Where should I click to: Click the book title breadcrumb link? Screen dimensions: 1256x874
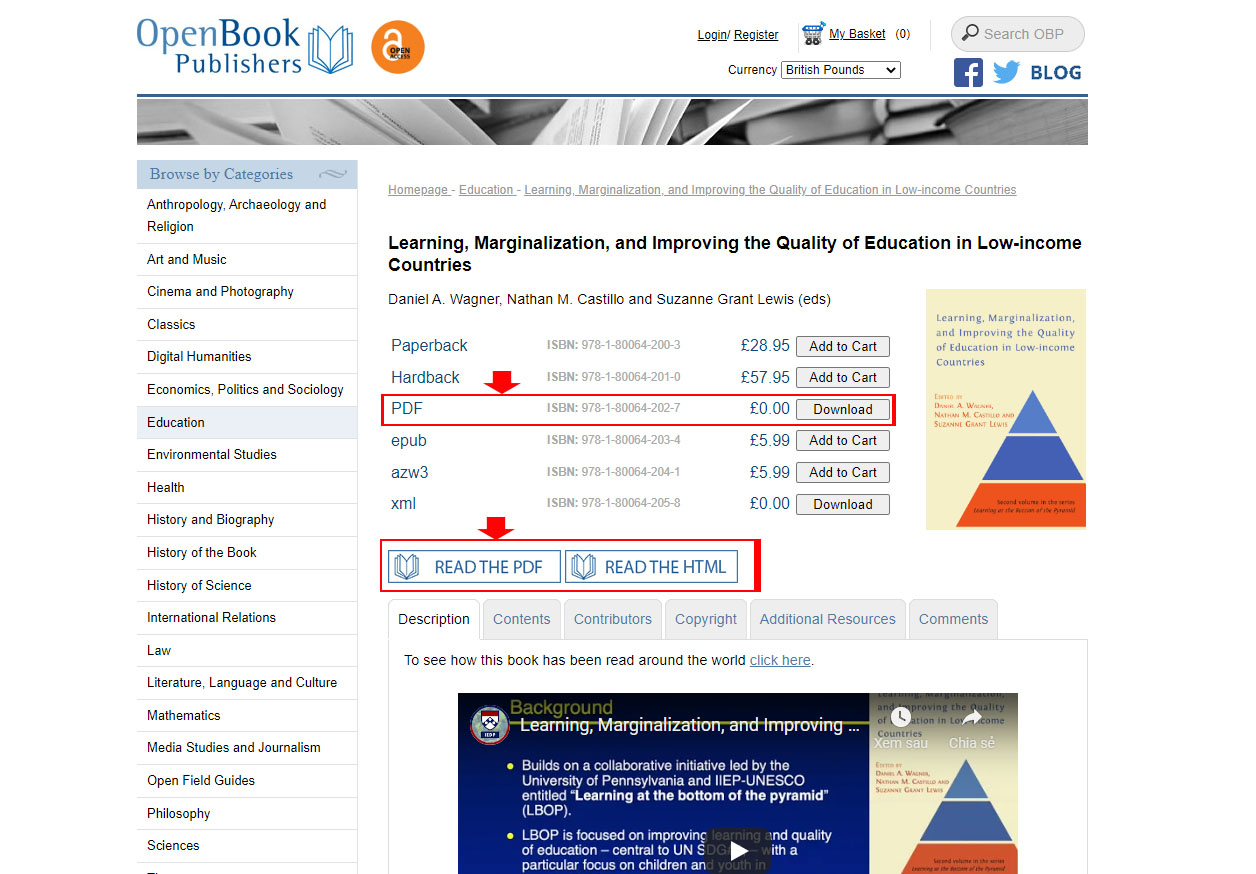(x=770, y=190)
